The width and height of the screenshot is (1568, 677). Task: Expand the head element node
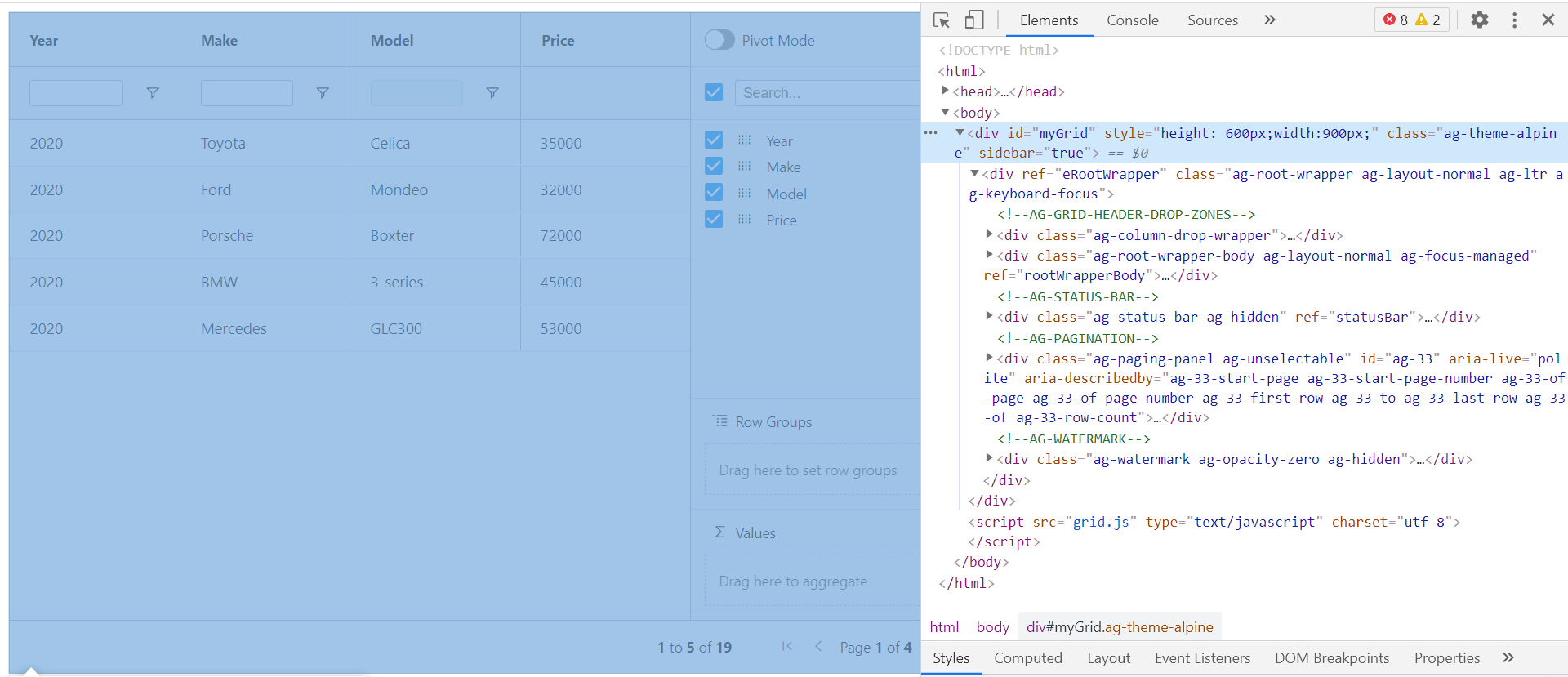[945, 91]
